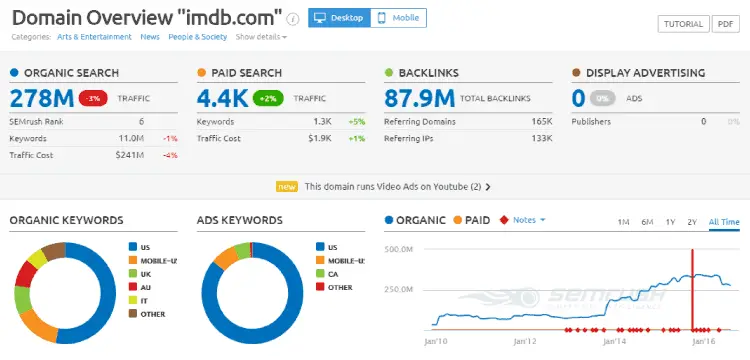This screenshot has width=750, height=360.
Task: Click the 278M organic traffic value
Action: tap(42, 98)
